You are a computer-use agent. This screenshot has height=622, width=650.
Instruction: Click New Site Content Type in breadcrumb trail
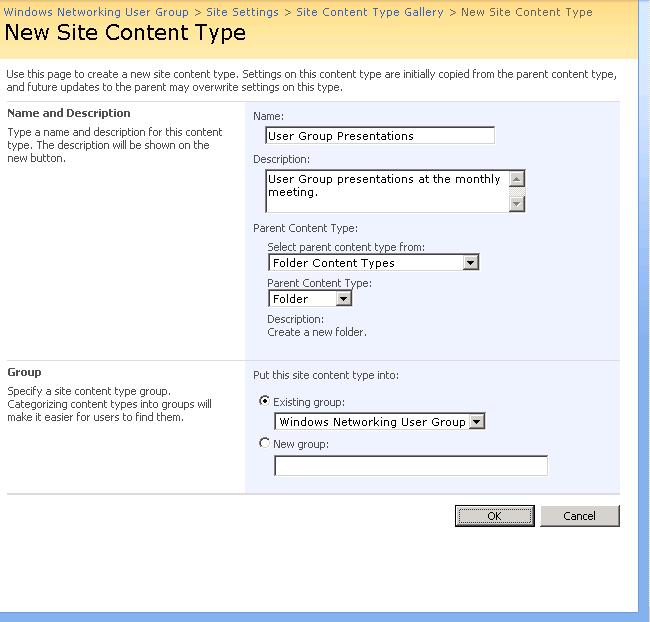tap(526, 12)
